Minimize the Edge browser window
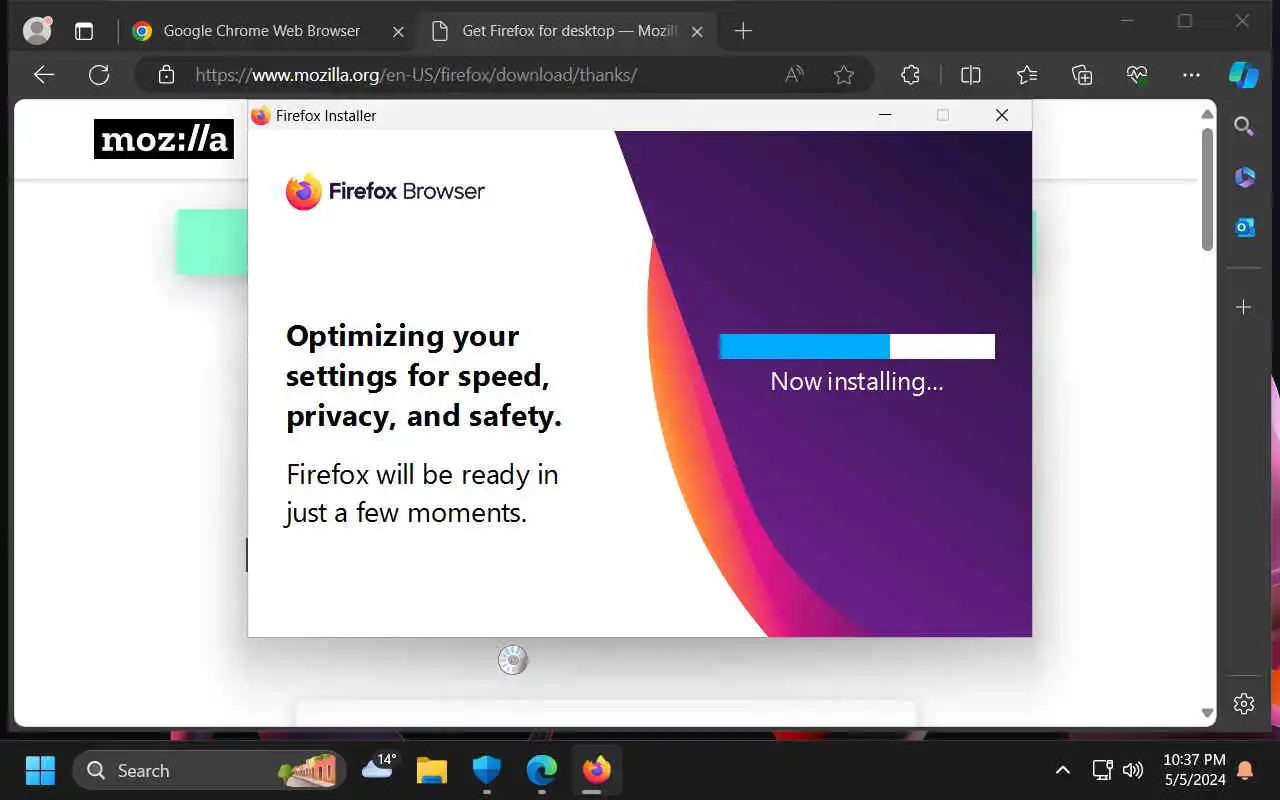The image size is (1280, 800). [1127, 21]
